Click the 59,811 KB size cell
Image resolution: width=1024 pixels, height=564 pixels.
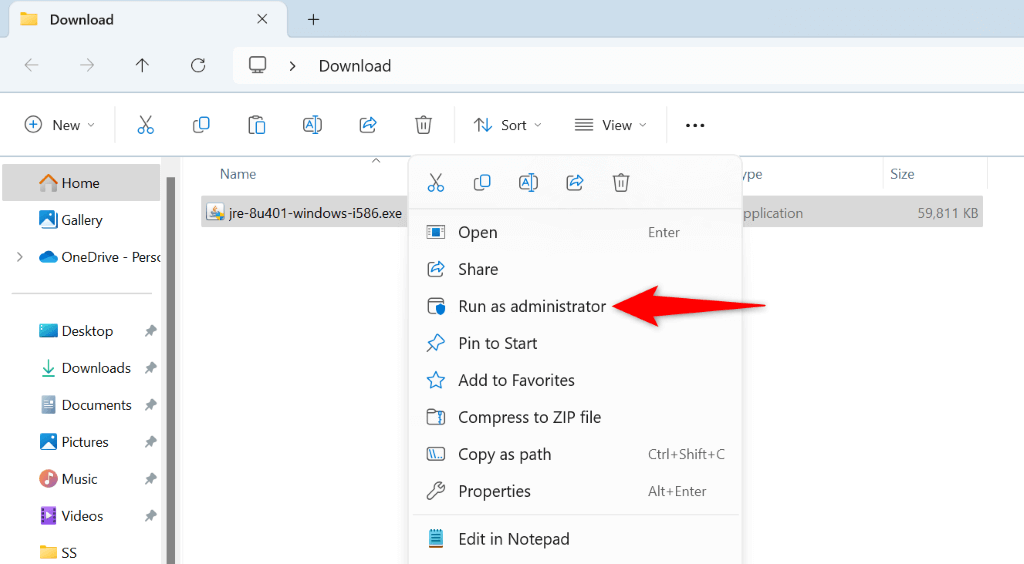click(948, 213)
